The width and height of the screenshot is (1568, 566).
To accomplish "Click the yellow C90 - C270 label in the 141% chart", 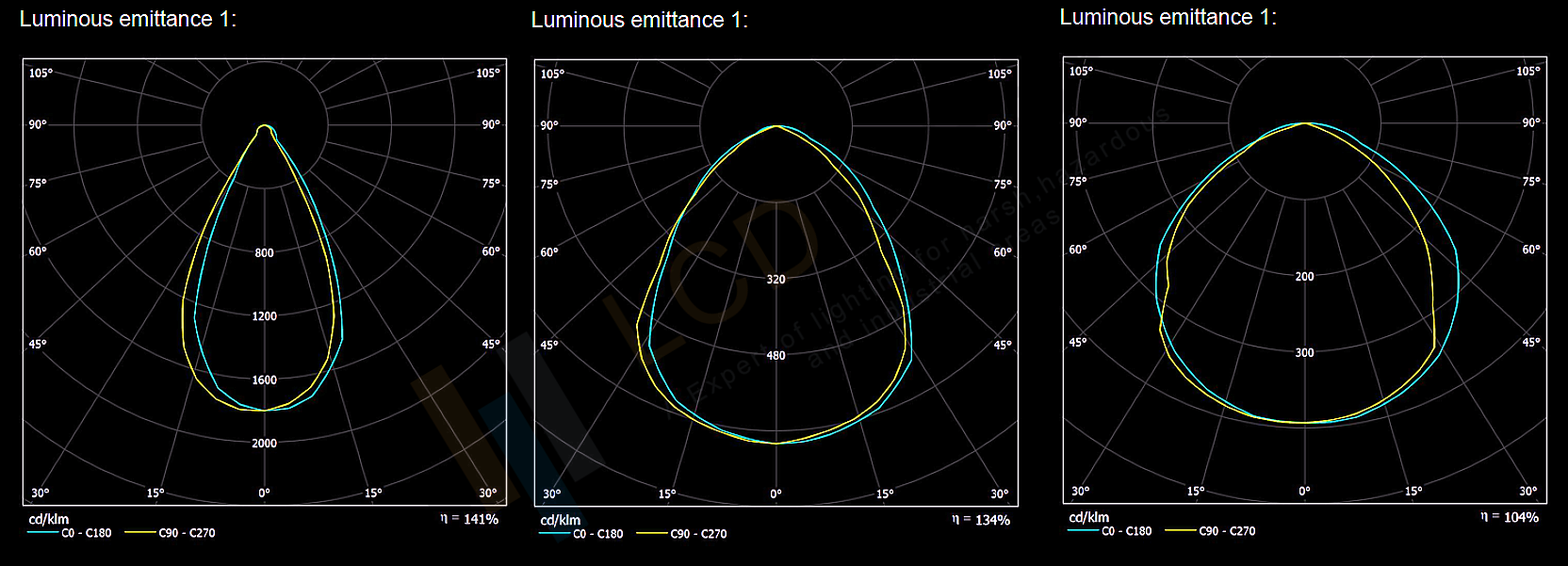I will coord(187,533).
